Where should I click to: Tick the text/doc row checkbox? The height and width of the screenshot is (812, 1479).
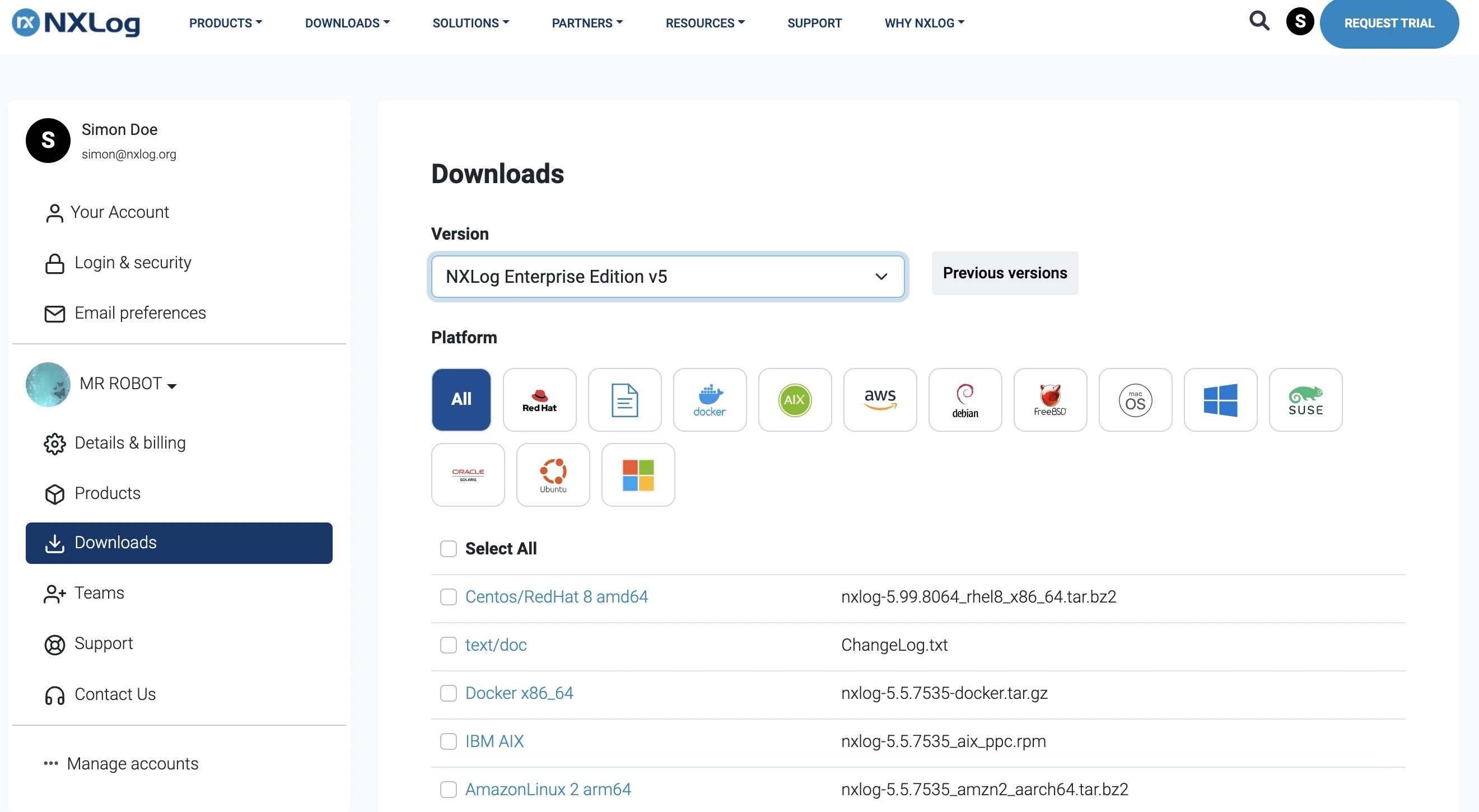coord(449,645)
